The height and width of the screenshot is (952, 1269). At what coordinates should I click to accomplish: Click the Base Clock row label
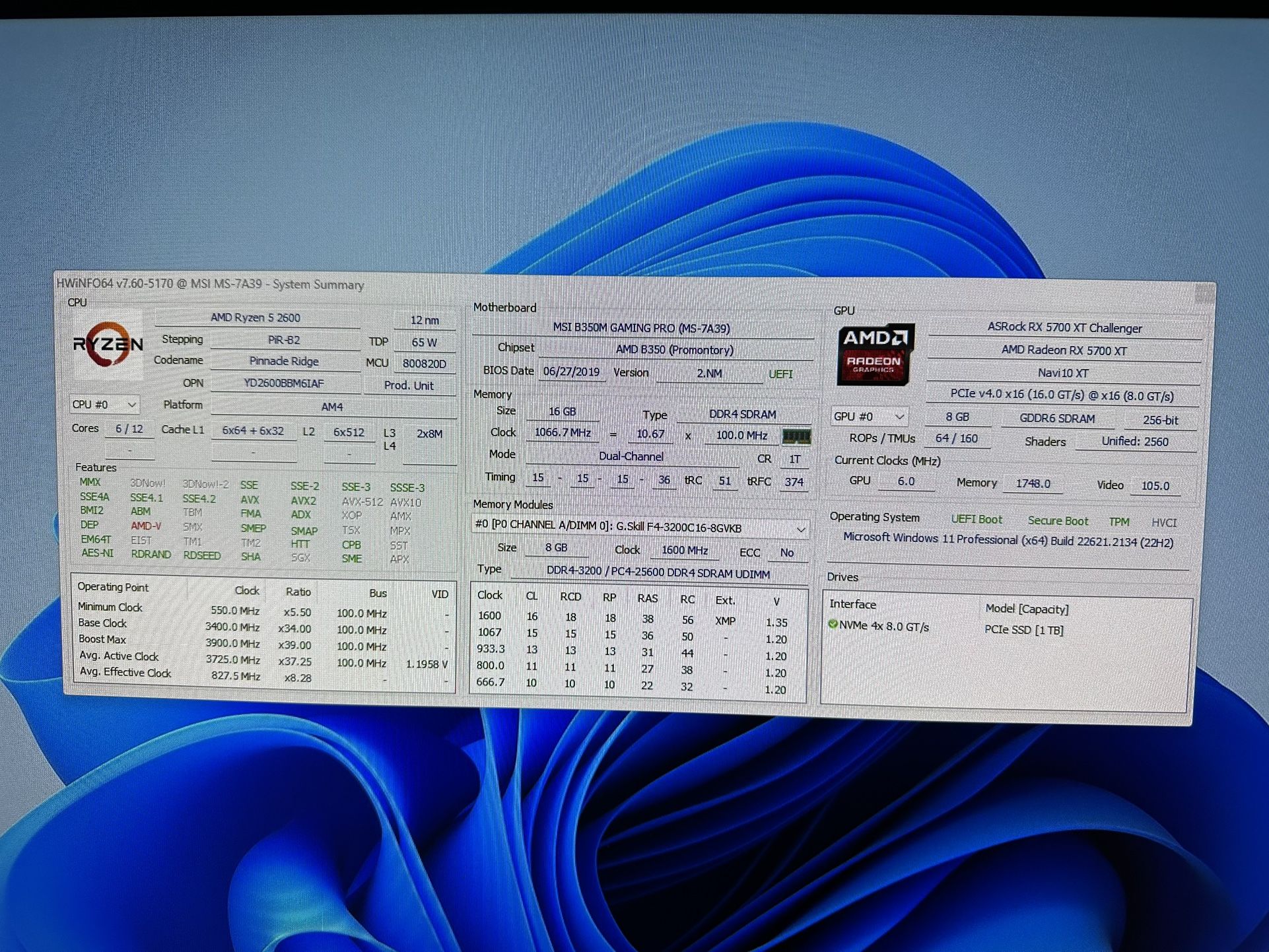(x=102, y=623)
